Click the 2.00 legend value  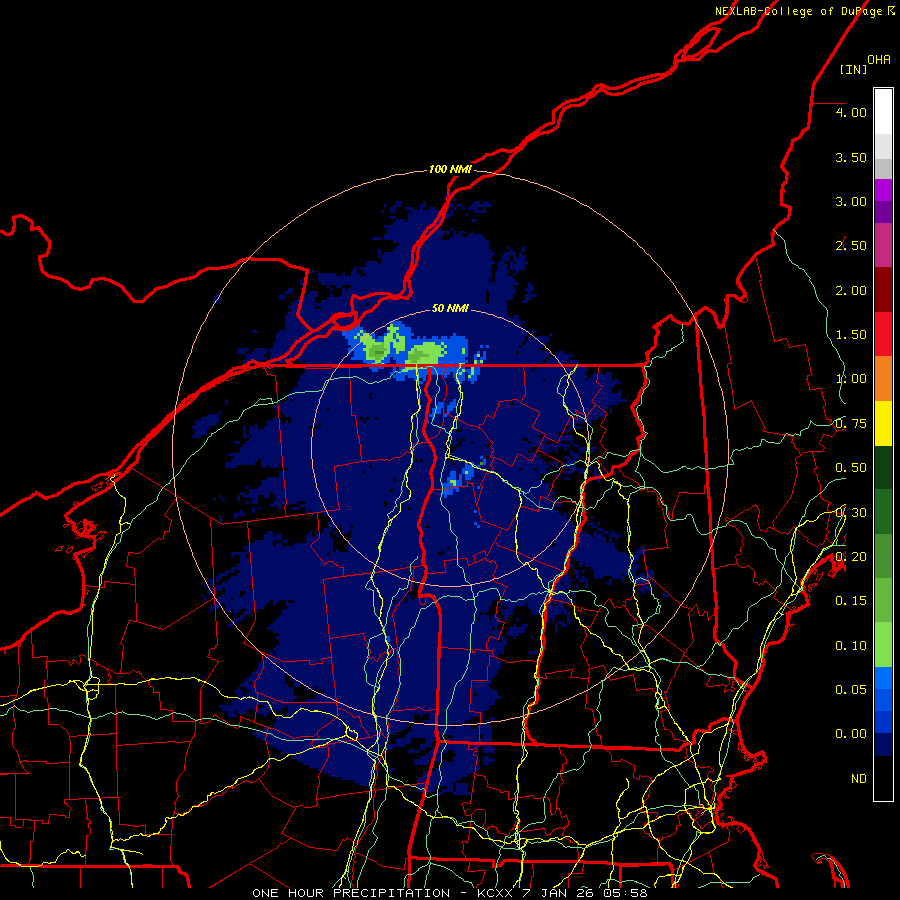pos(851,290)
